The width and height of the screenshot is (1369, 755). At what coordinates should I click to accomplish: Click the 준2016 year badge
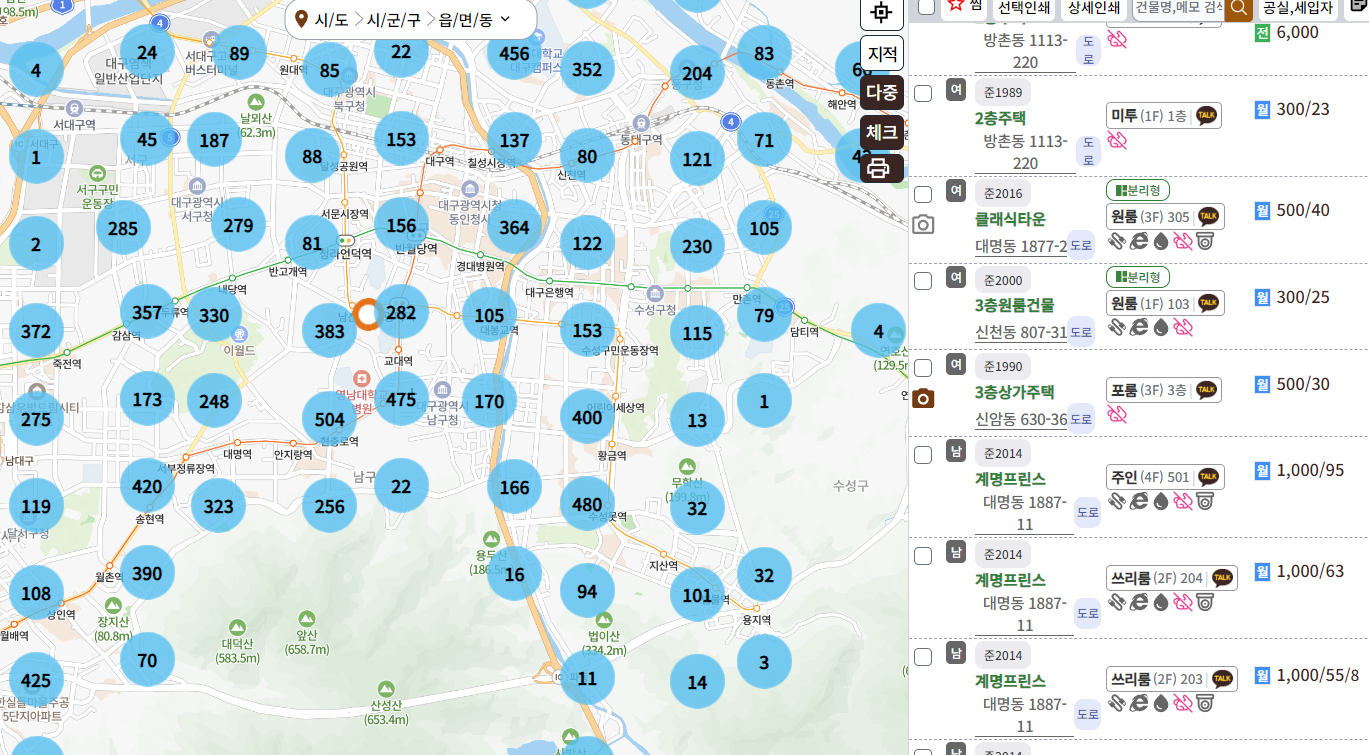pos(1003,194)
